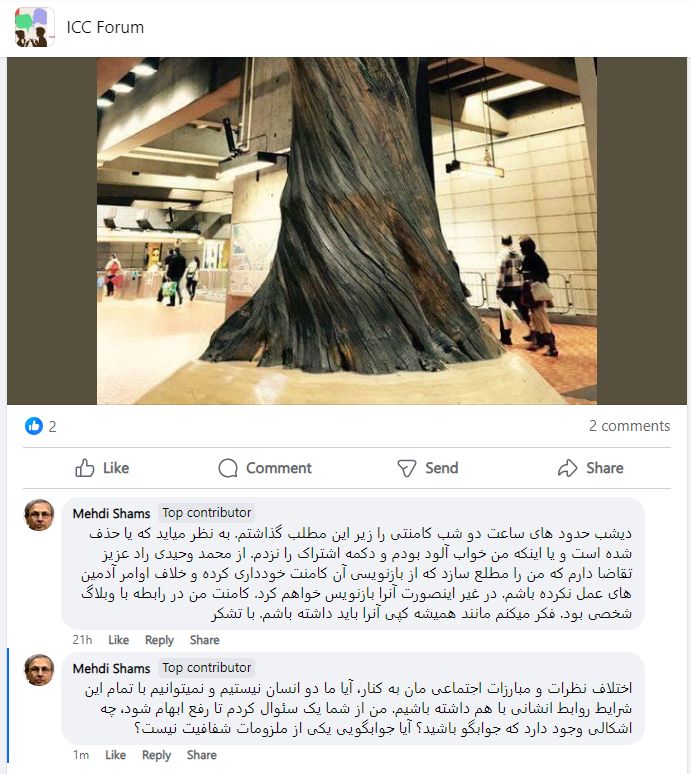
Task: Click the blue like reaction icon
Action: (34, 426)
